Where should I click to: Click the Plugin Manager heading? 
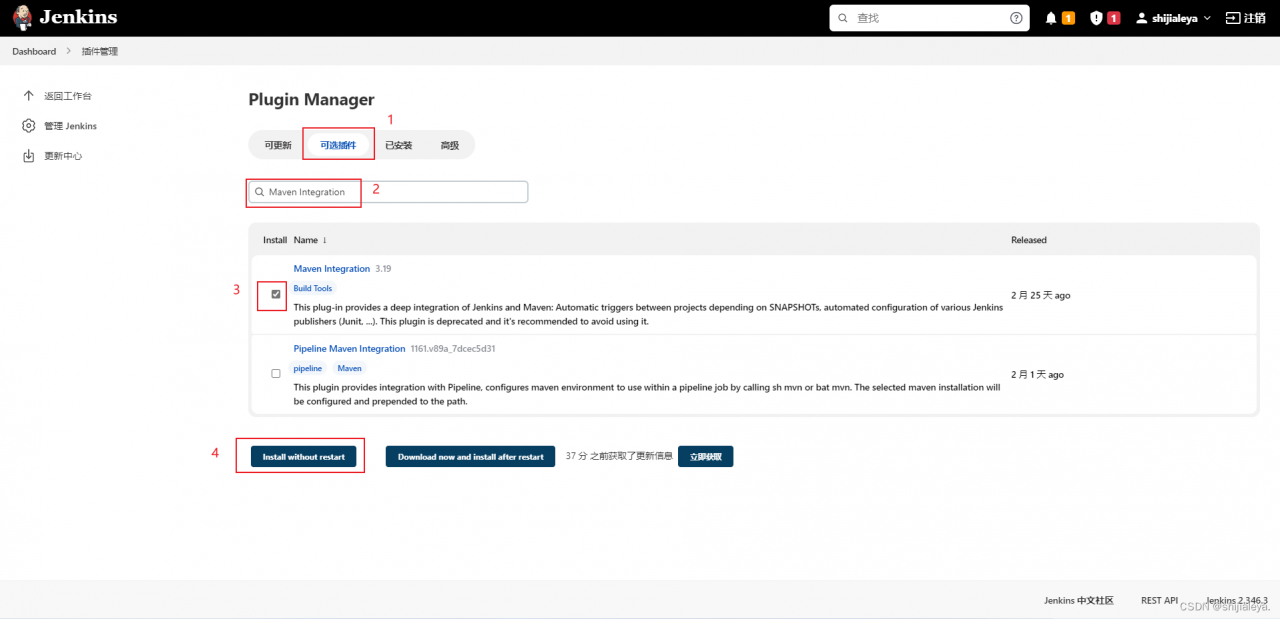(x=311, y=99)
